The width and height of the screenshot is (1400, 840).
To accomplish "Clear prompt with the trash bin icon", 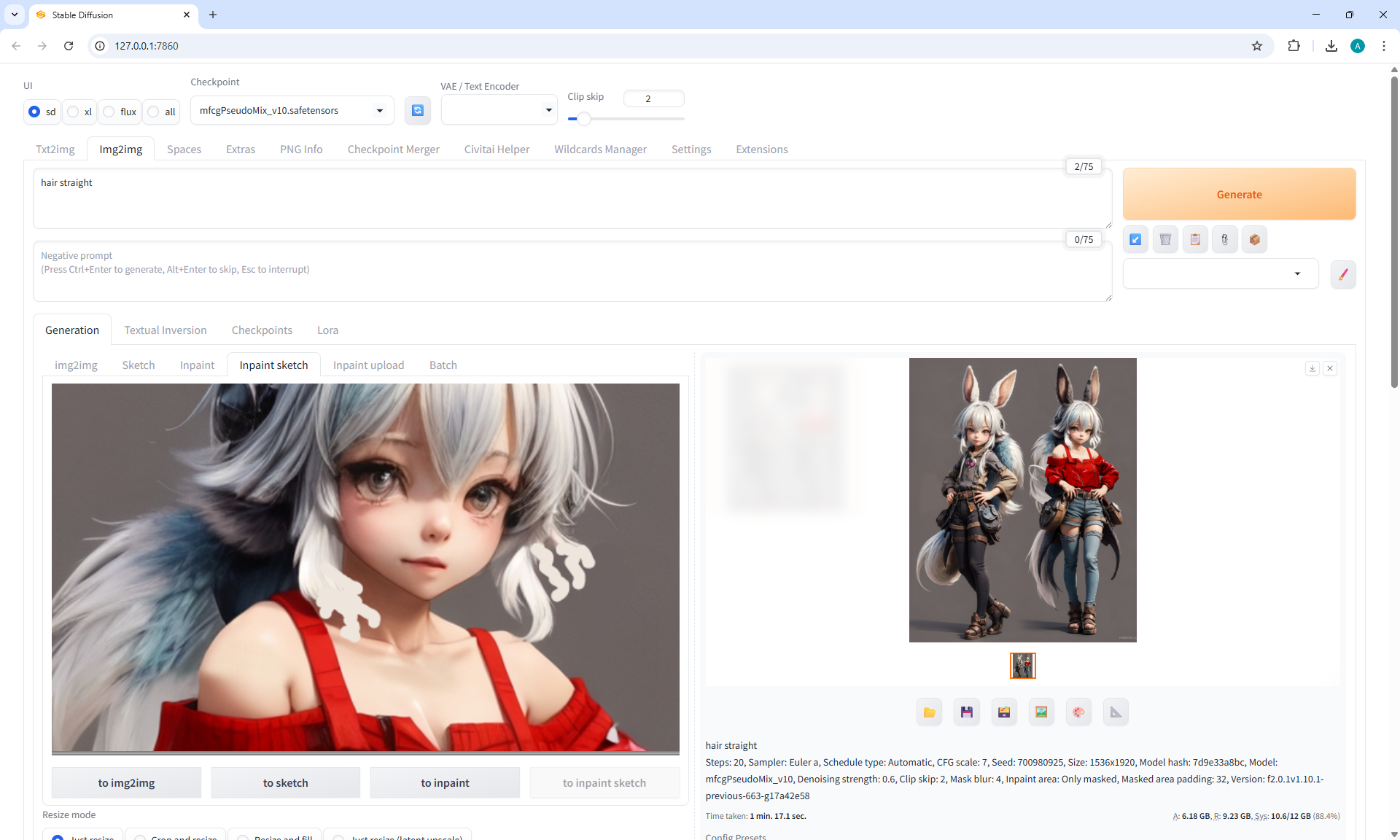I will click(x=1165, y=239).
